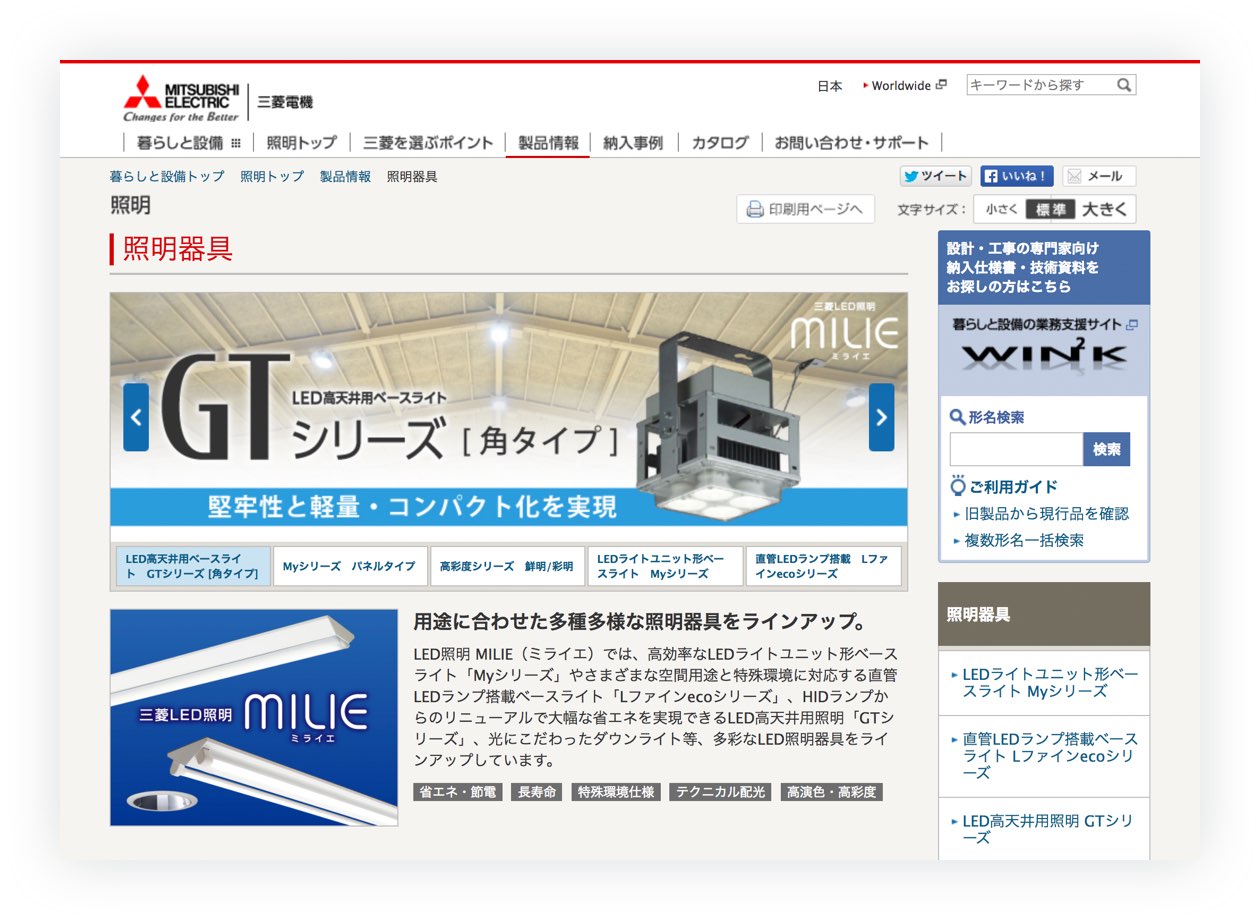Image resolution: width=1260 pixels, height=920 pixels.
Task: Click the Worldwide link
Action: pos(901,86)
